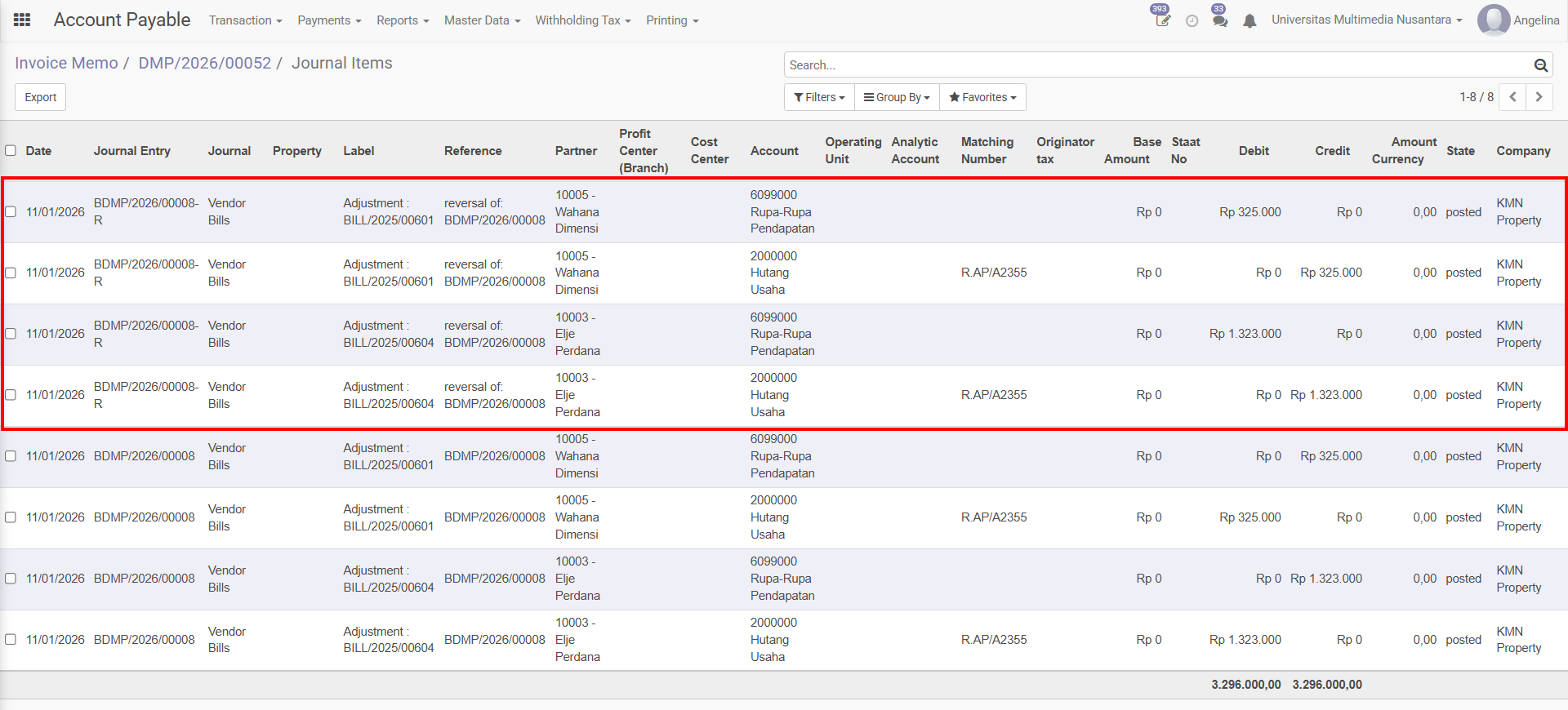Check the first BDMP/2026/00008-R row checkbox
Image resolution: width=1568 pixels, height=710 pixels.
point(11,212)
